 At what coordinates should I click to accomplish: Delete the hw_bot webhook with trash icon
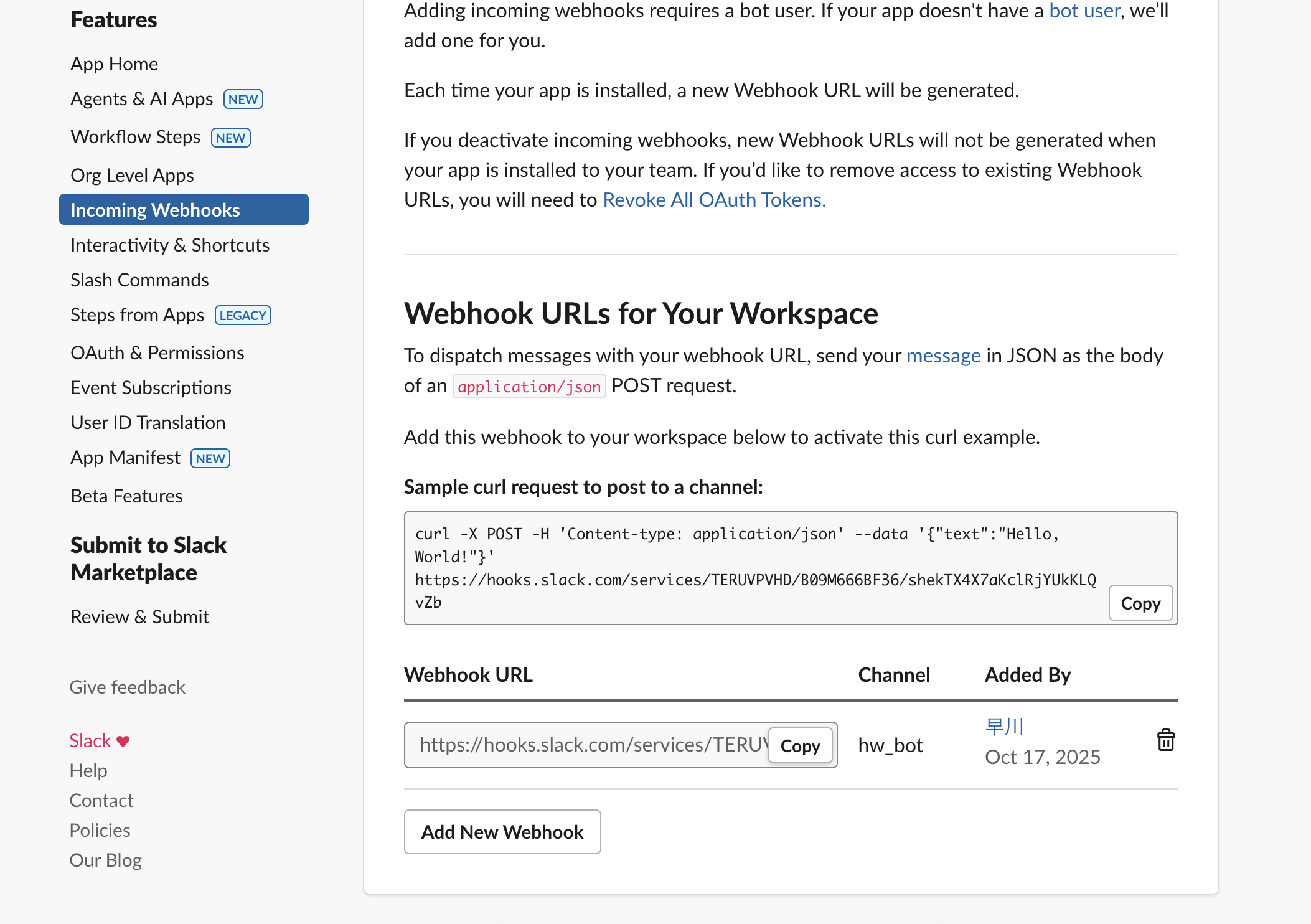click(x=1165, y=740)
